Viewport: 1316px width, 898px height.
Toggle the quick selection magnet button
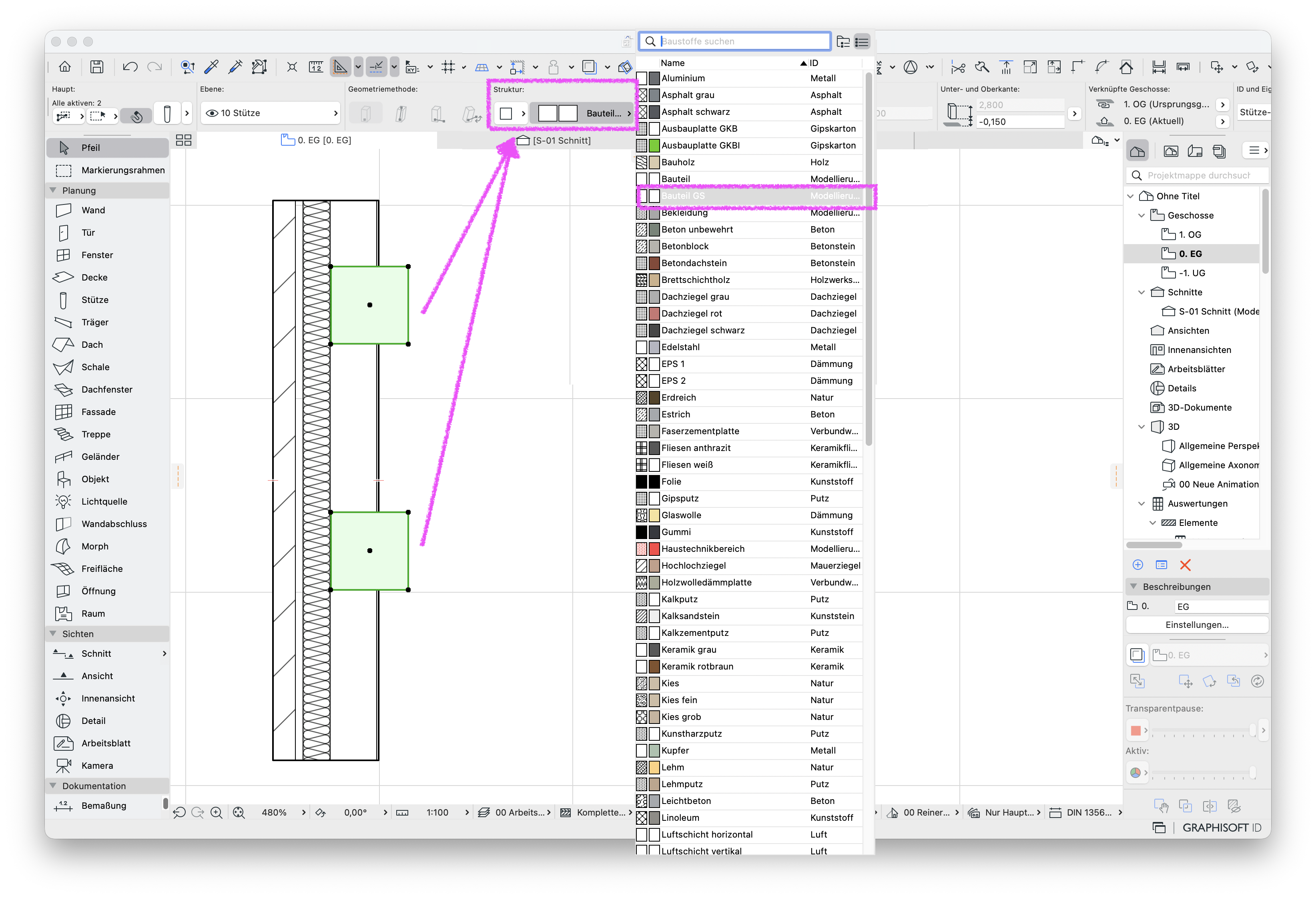(136, 116)
